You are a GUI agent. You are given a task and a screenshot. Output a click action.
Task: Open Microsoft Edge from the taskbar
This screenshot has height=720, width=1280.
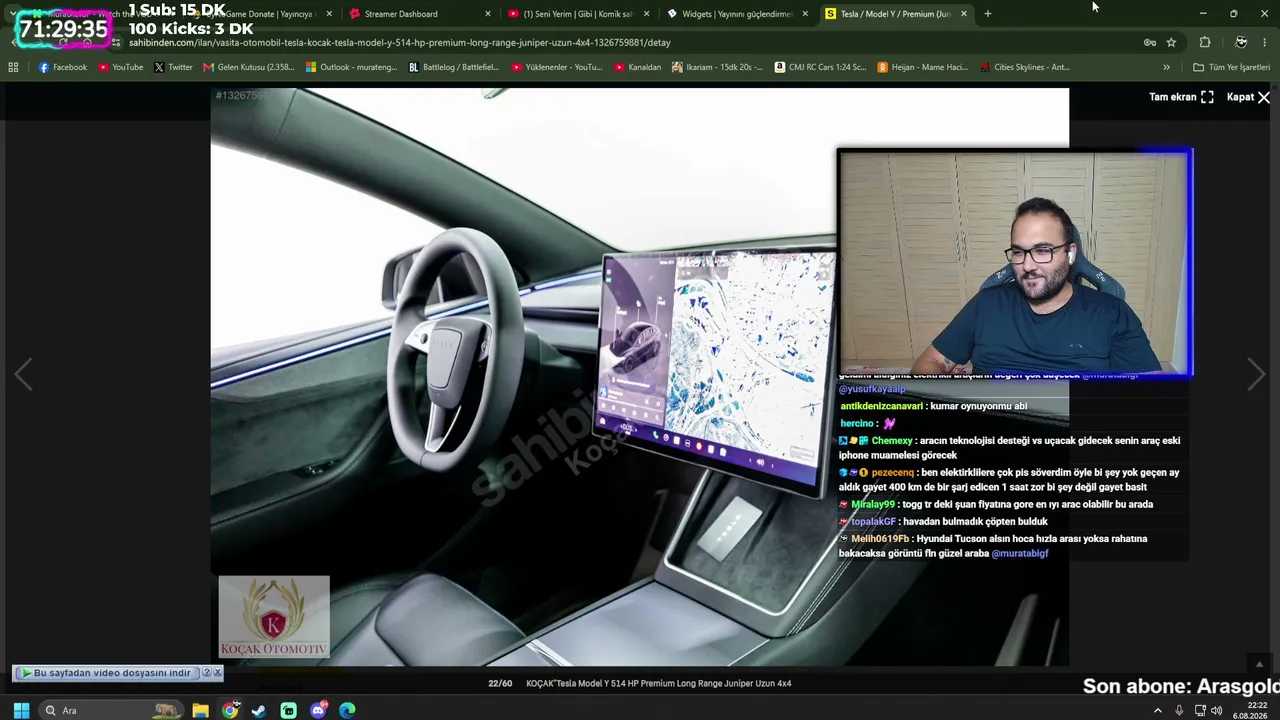coord(347,710)
